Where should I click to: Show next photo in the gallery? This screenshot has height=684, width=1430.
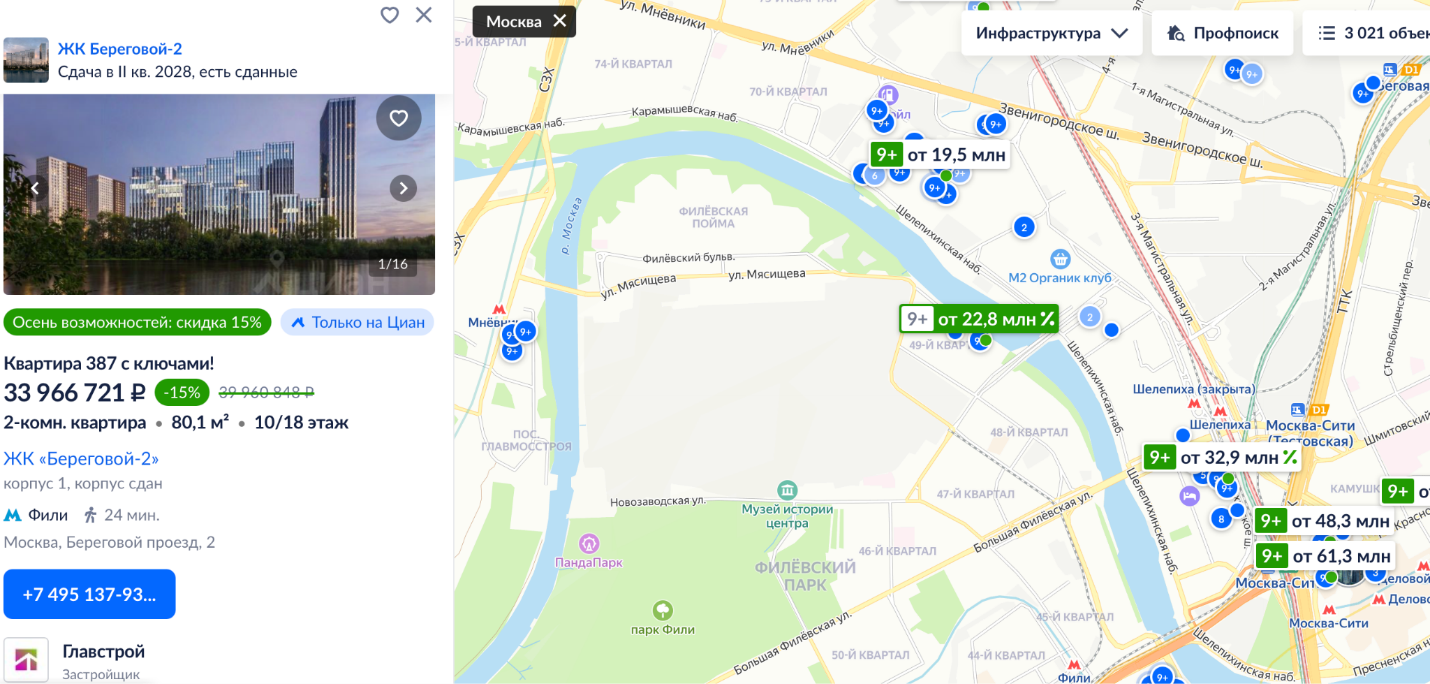(x=403, y=188)
